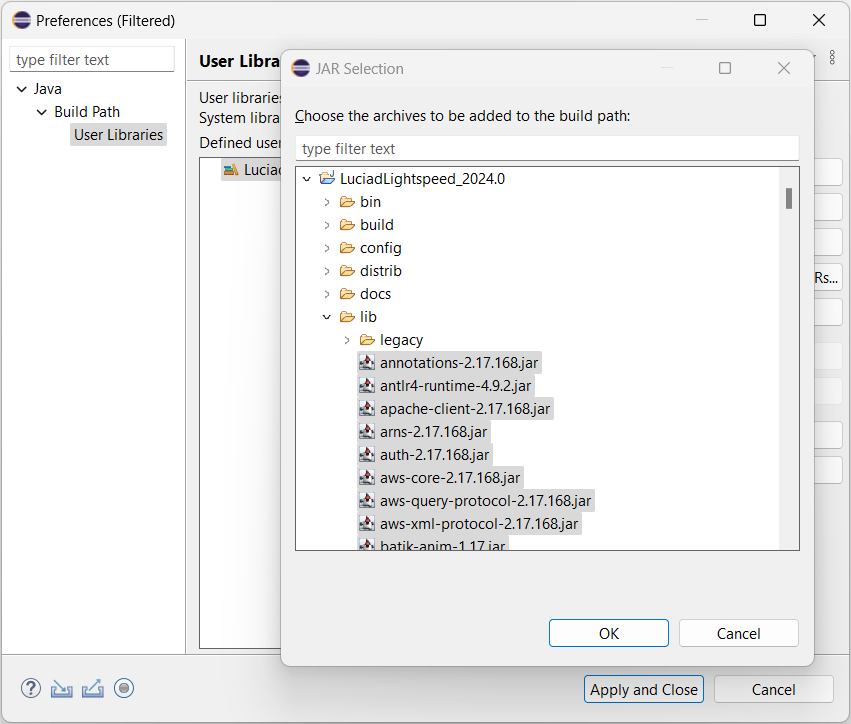Expand the distrib folder
851x724 pixels.
coord(327,271)
